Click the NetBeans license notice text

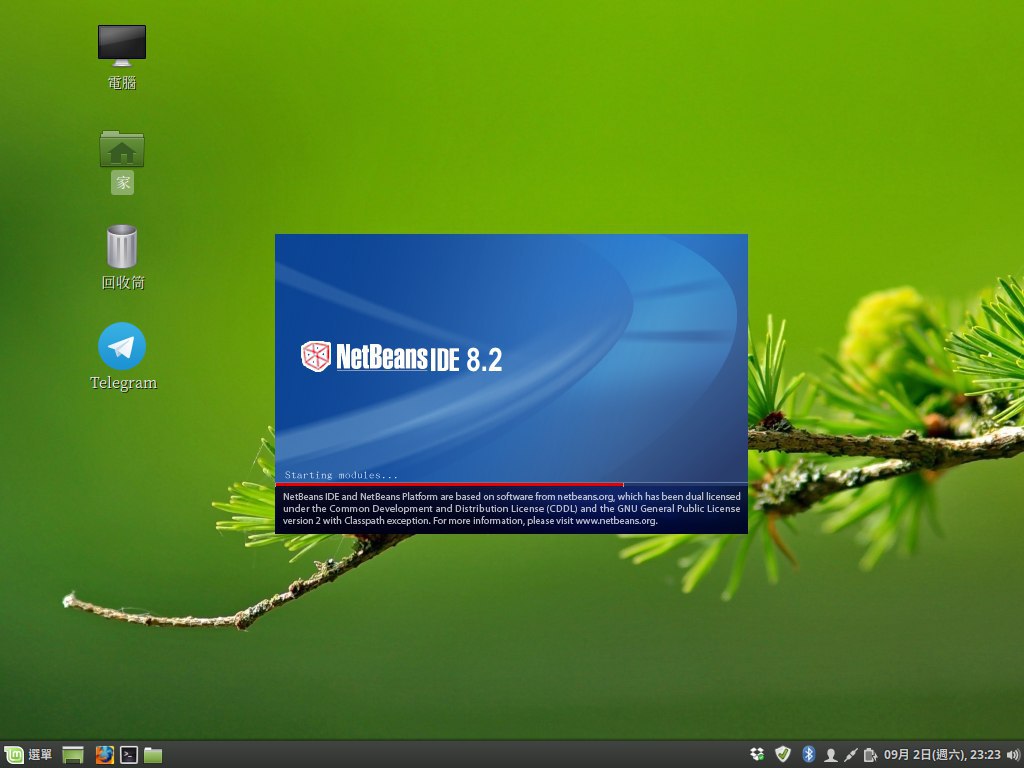(511, 509)
